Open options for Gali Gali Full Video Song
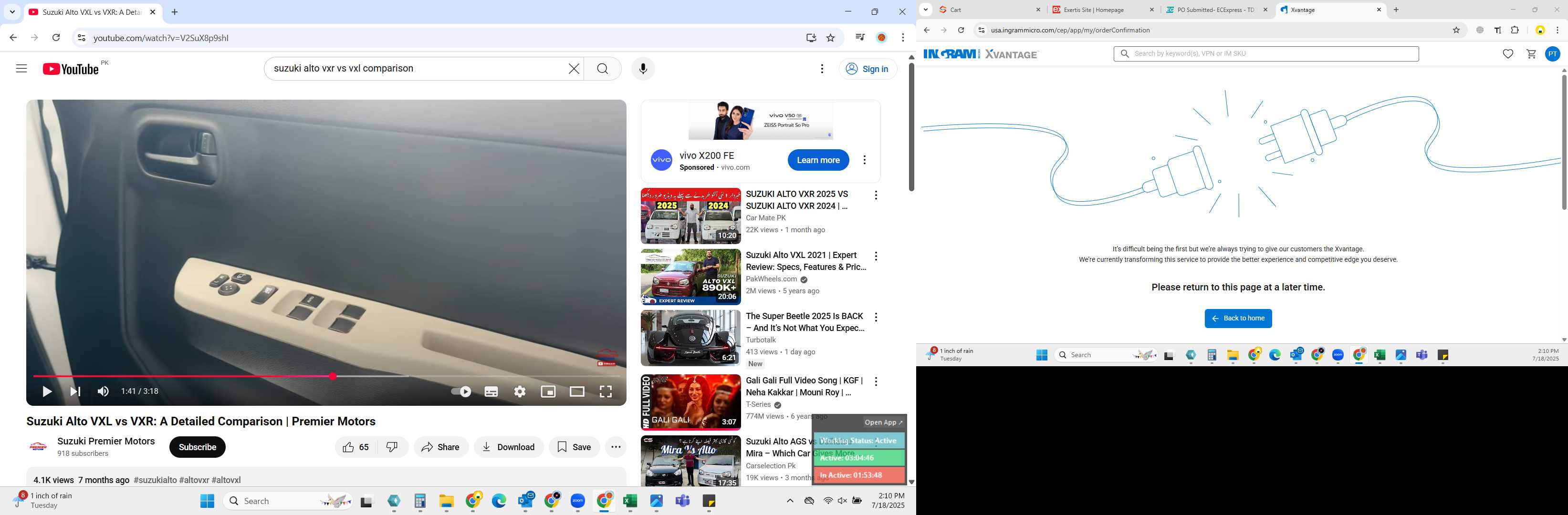The height and width of the screenshot is (515, 1568). [x=876, y=382]
